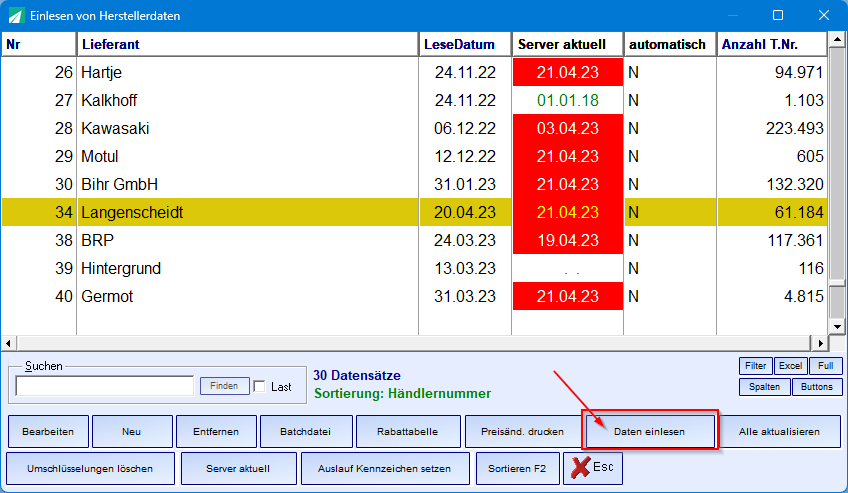Click part count 4.815
Screen dimensions: 848x493
click(x=804, y=297)
